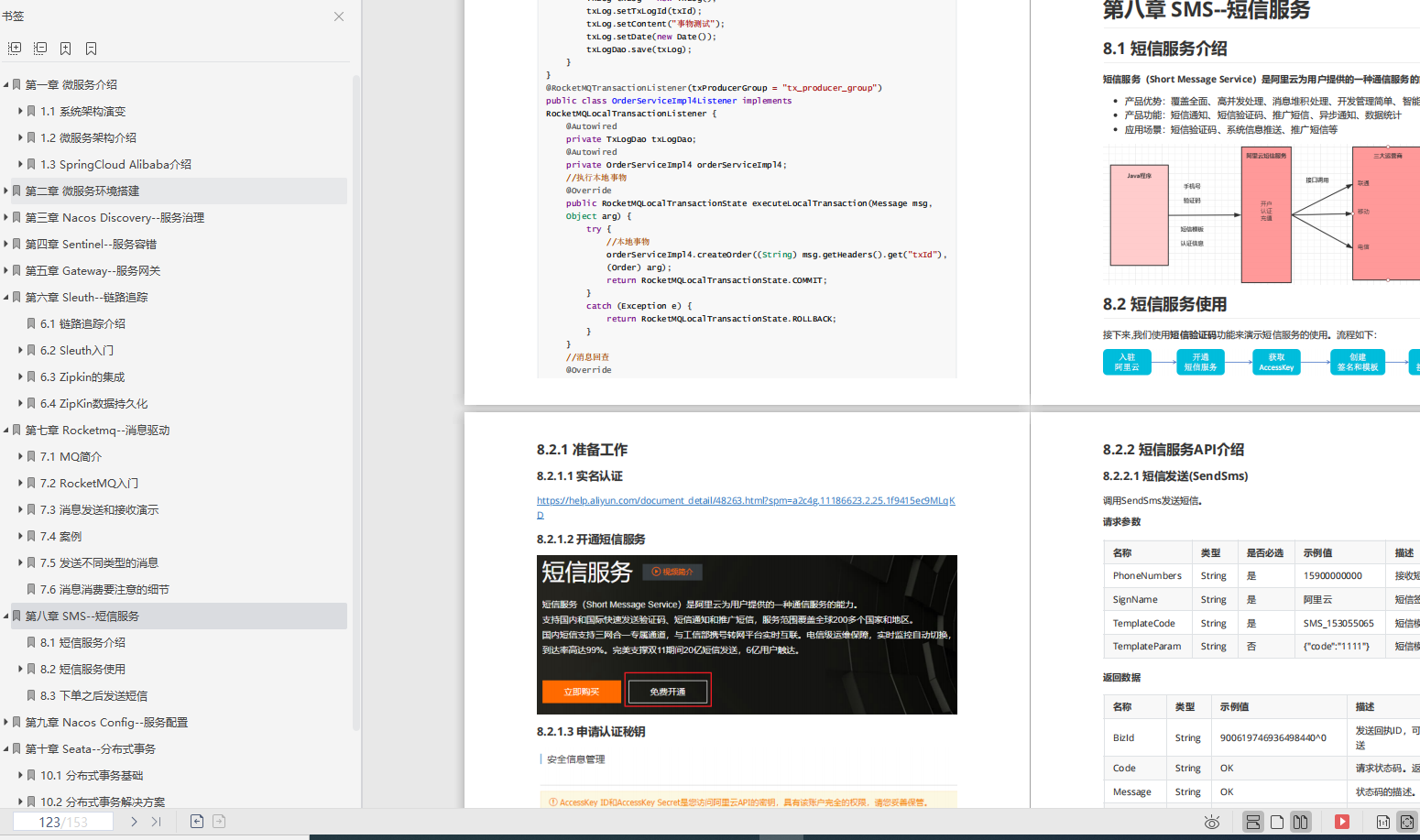The image size is (1420, 840).
Task: Open bookmark 6.1 链路追踪介绍
Action: click(82, 323)
